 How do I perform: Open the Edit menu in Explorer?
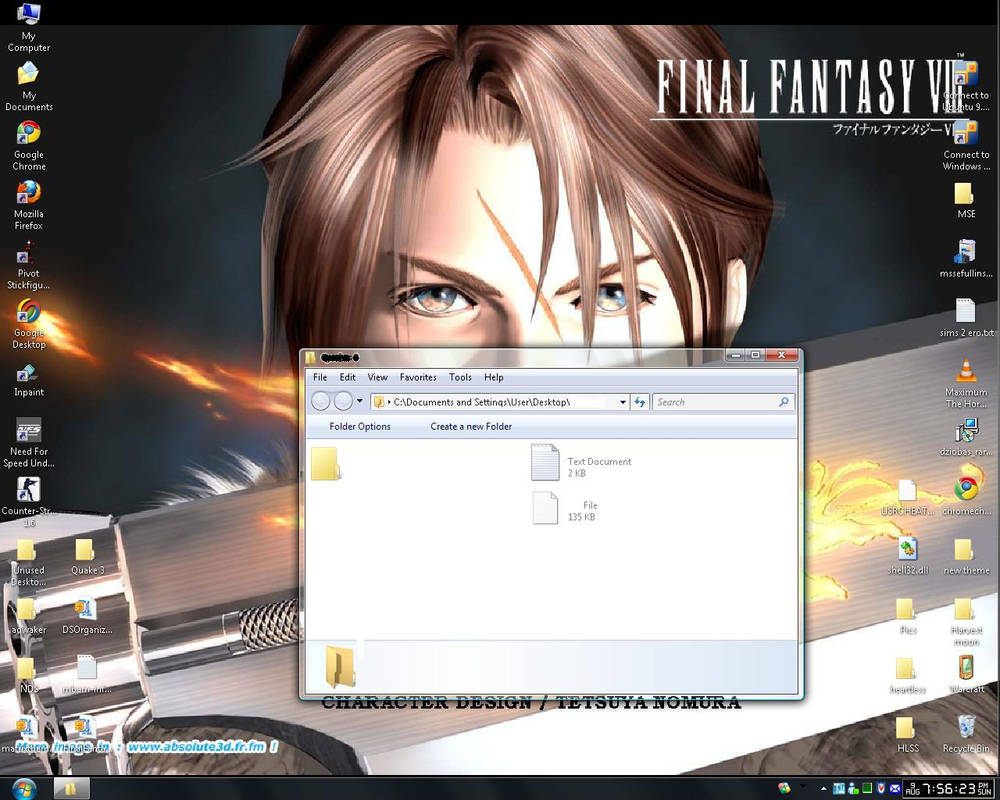(x=347, y=377)
